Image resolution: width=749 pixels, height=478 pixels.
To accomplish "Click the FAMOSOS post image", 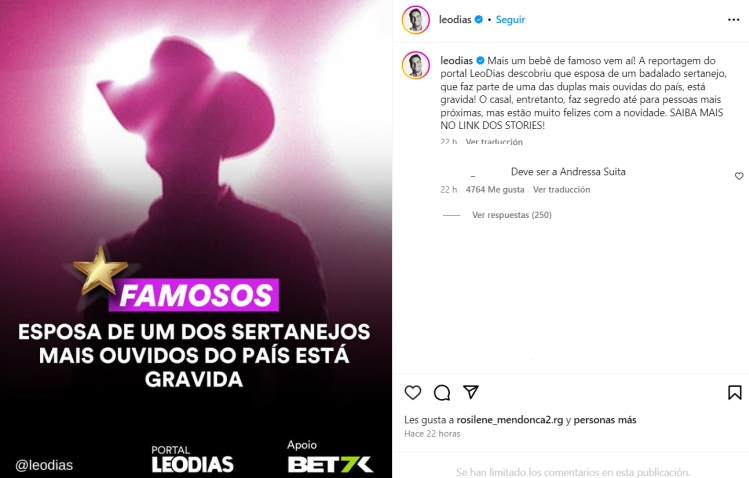I will coord(196,239).
